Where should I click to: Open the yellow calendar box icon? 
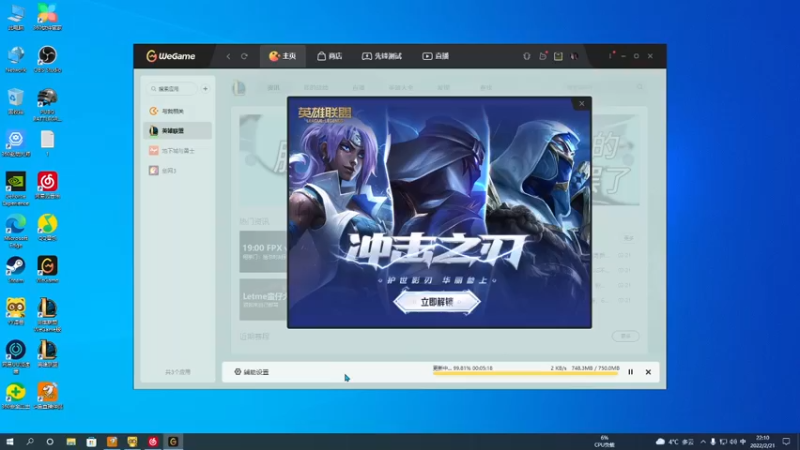pos(558,56)
